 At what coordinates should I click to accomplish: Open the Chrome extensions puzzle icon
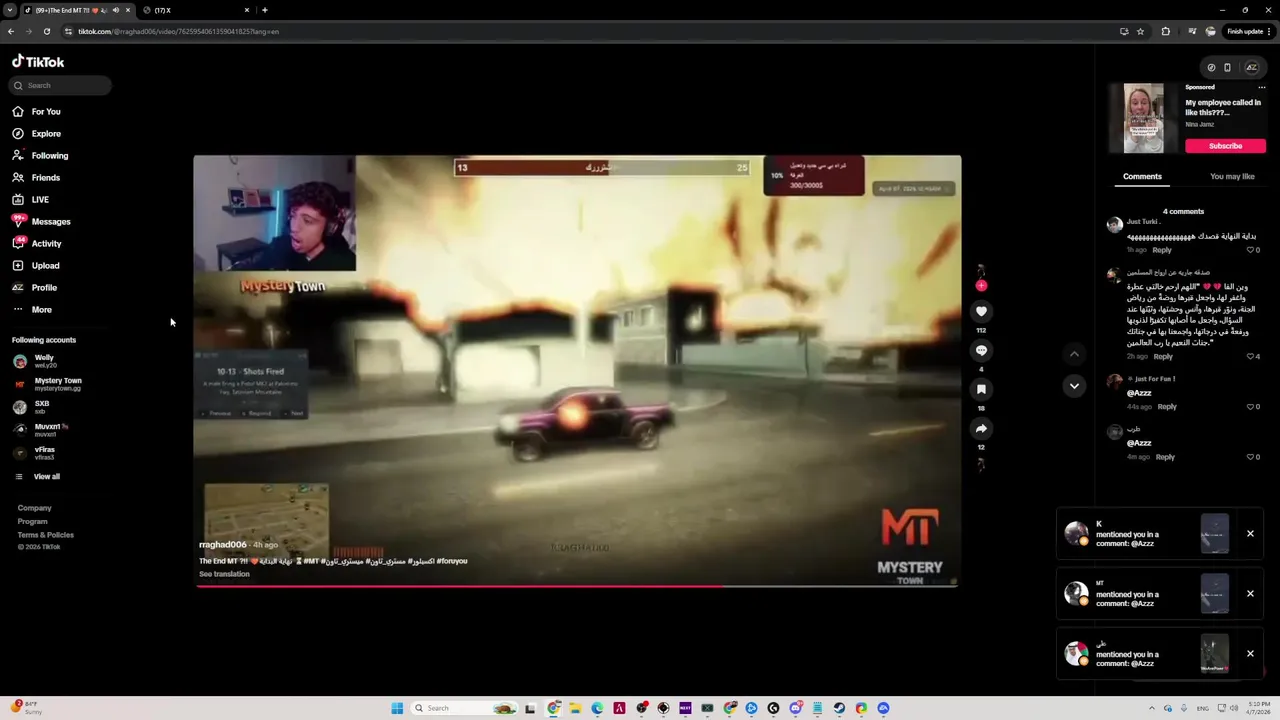tap(1165, 32)
